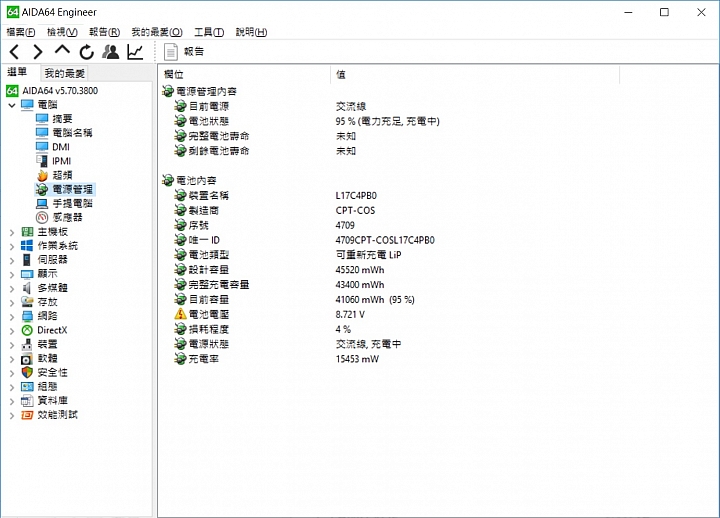Click the 主機板 motherboard icon

[27, 232]
